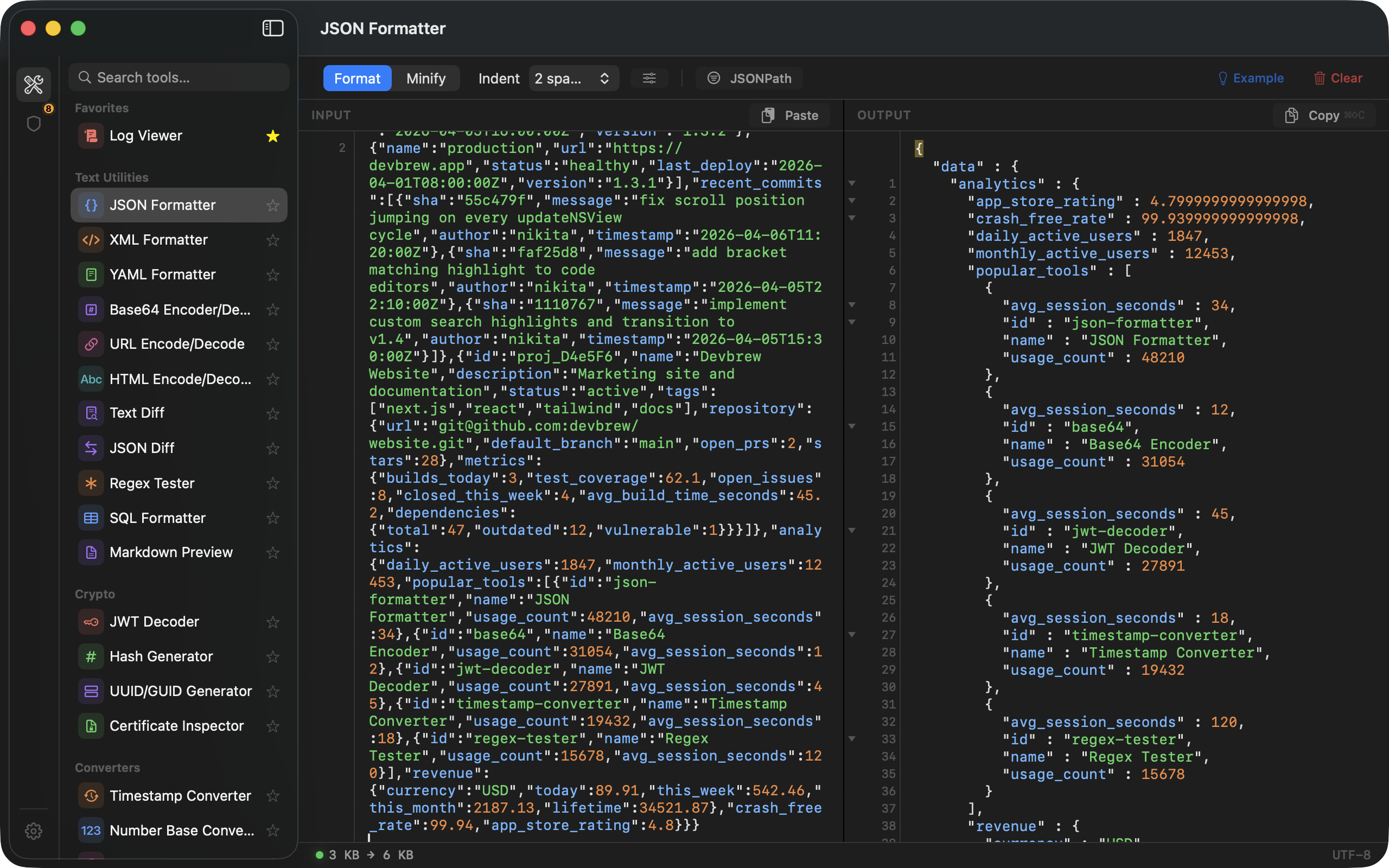
Task: Switch to Minify mode
Action: pos(426,78)
